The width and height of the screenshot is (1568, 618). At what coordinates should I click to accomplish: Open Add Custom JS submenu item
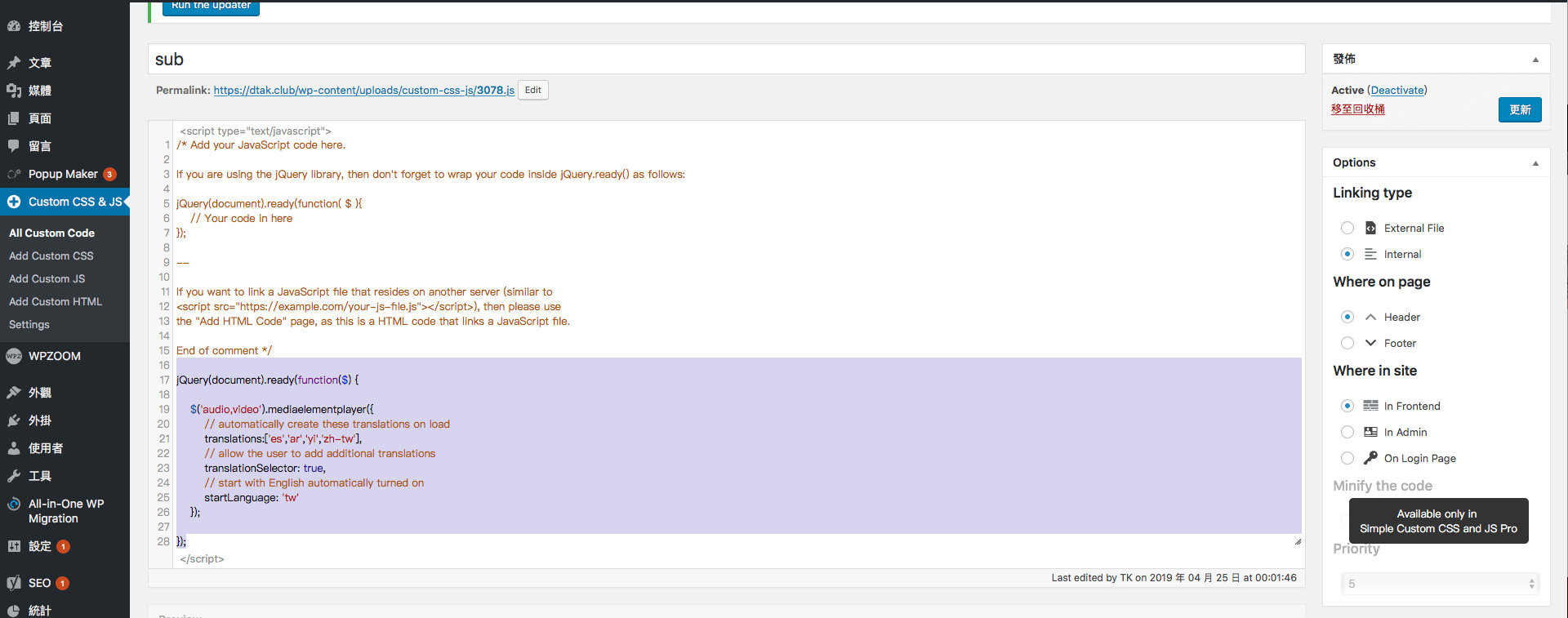pyautogui.click(x=47, y=278)
